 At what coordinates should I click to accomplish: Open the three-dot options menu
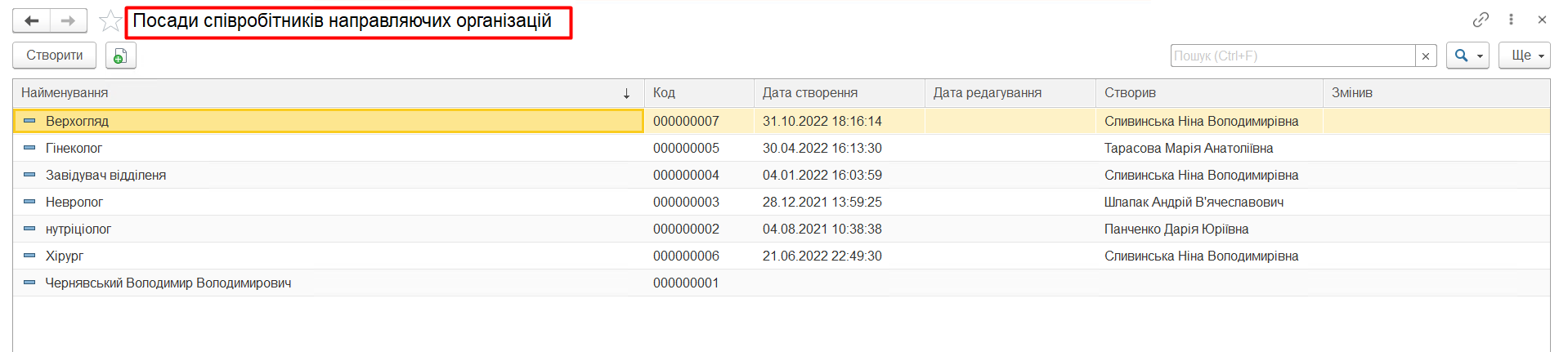point(1511,20)
